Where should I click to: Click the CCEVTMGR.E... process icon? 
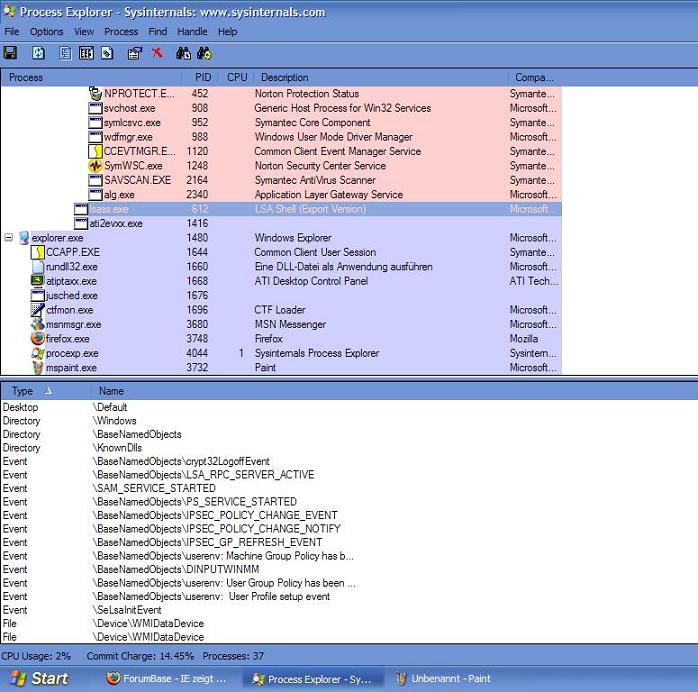95,151
